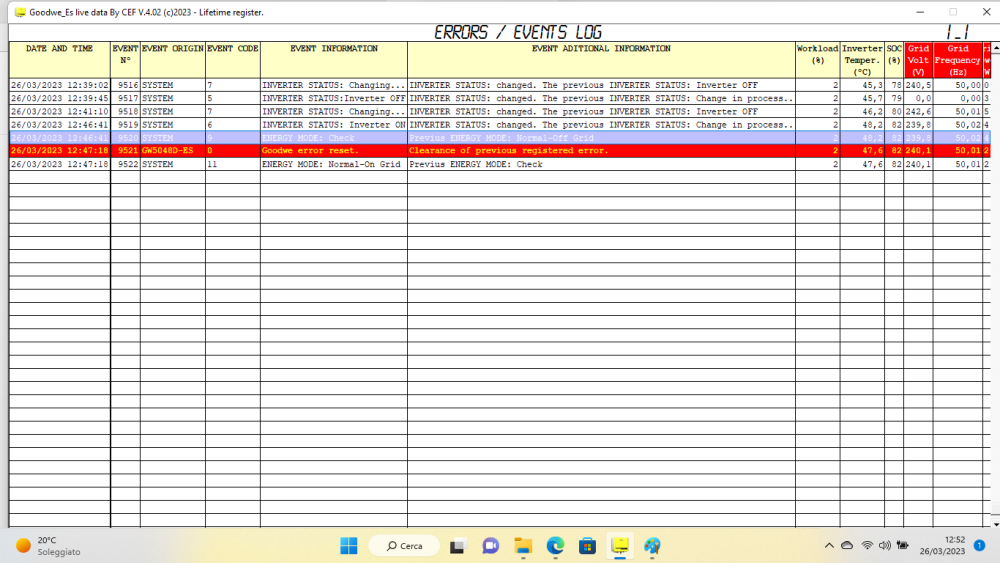Click 'Previus ENERGY MODE: Check' cell

[x=601, y=164]
